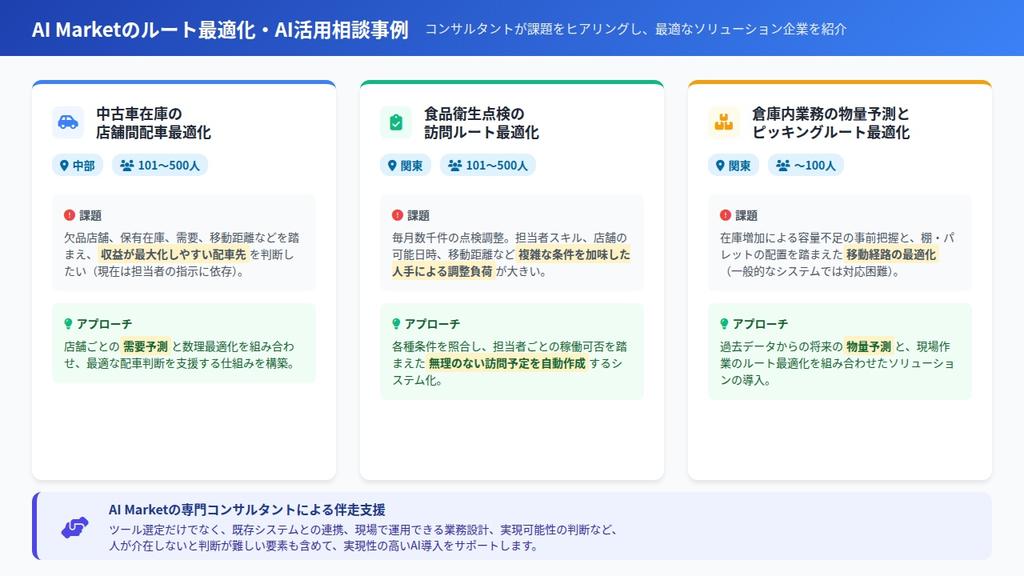This screenshot has width=1024, height=576.
Task: Click the clipboard check icon for 食品衛生点検
Action: pyautogui.click(x=396, y=122)
